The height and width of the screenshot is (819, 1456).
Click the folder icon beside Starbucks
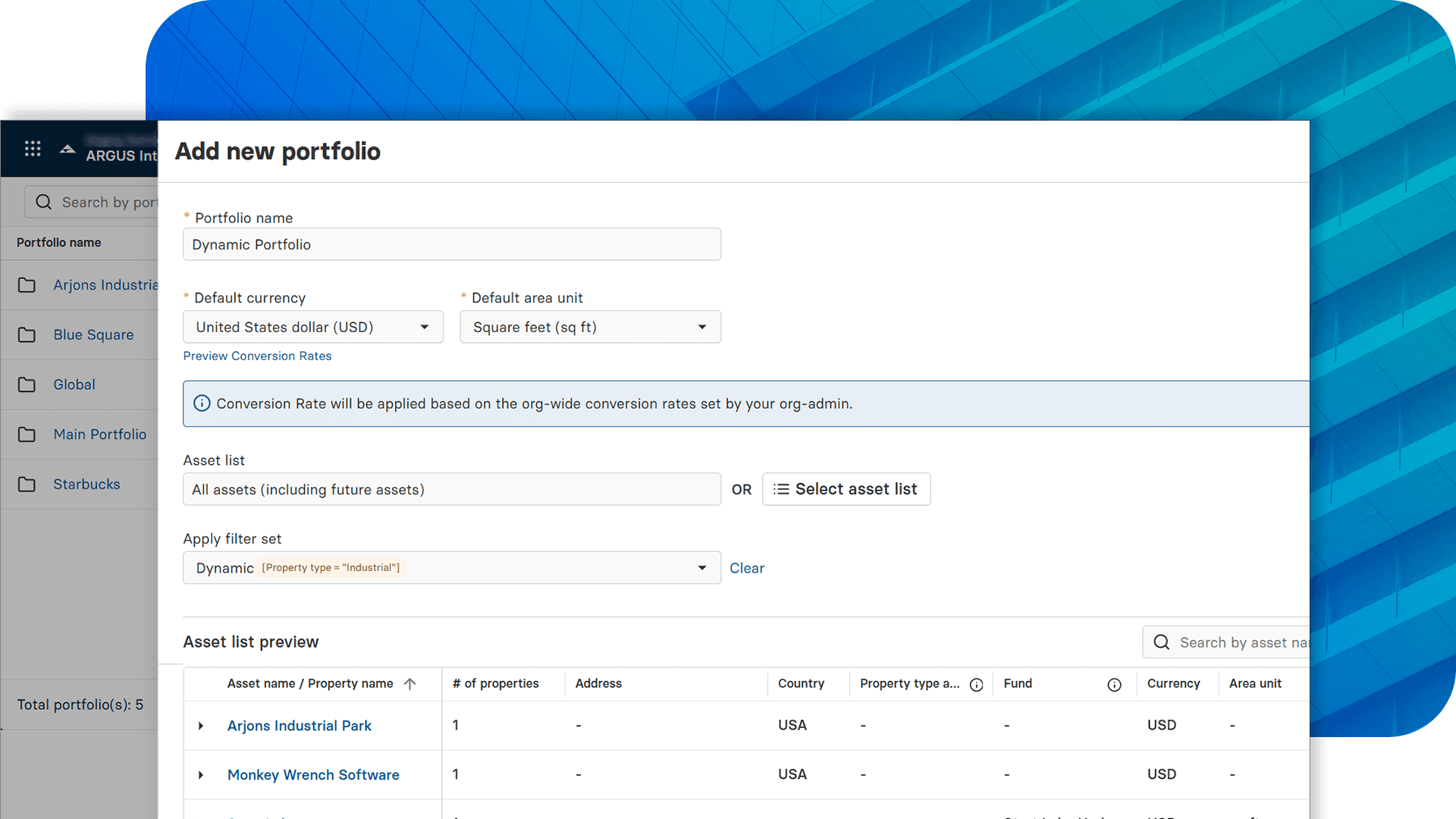click(x=27, y=484)
